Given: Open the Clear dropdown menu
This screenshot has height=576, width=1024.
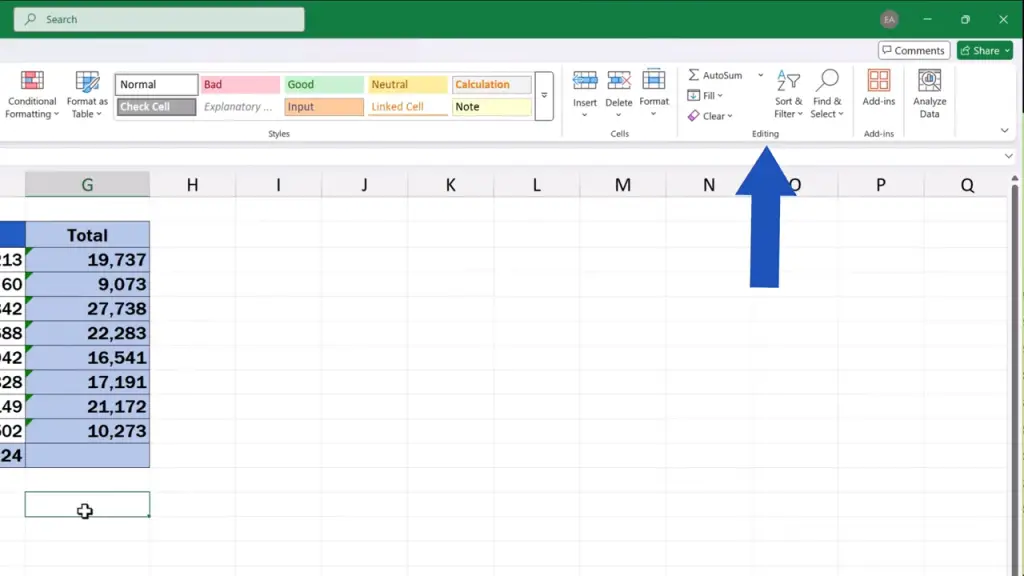Looking at the screenshot, I should [712, 116].
